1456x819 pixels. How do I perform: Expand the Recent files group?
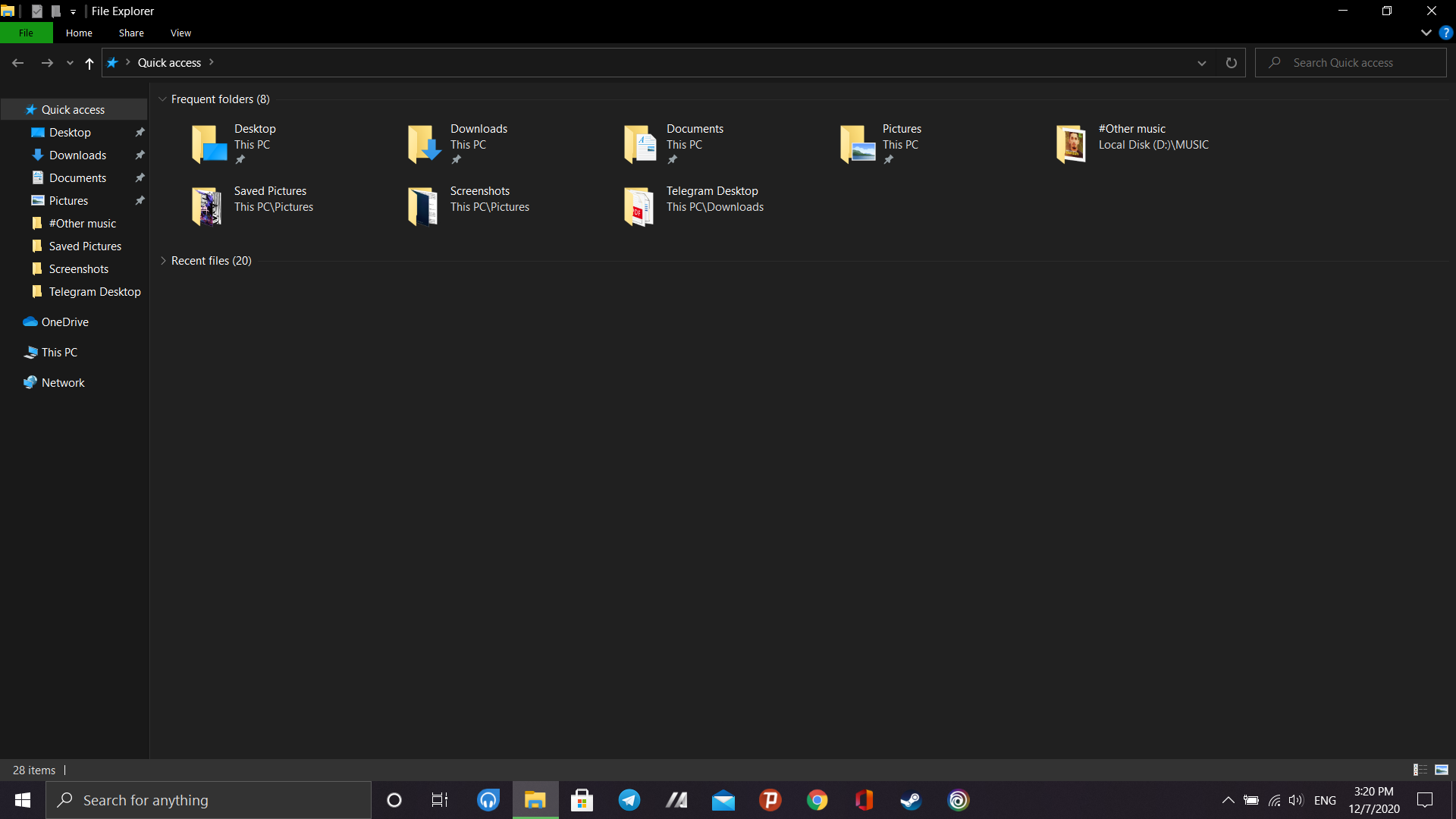pyautogui.click(x=162, y=261)
